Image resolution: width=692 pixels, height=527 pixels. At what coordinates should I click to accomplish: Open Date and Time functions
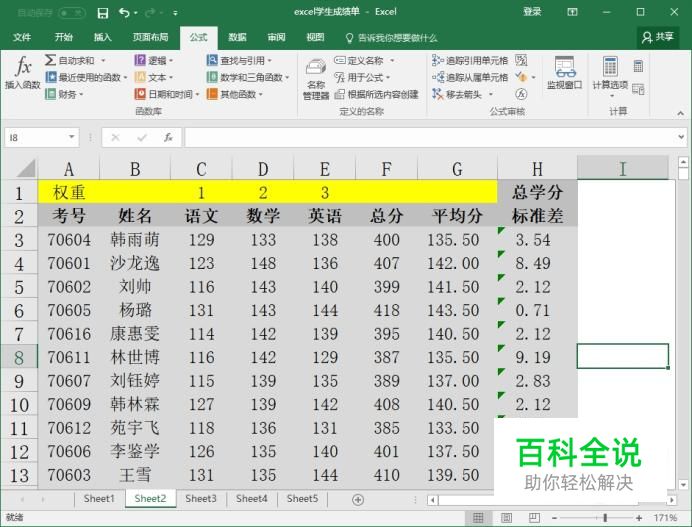pyautogui.click(x=167, y=94)
